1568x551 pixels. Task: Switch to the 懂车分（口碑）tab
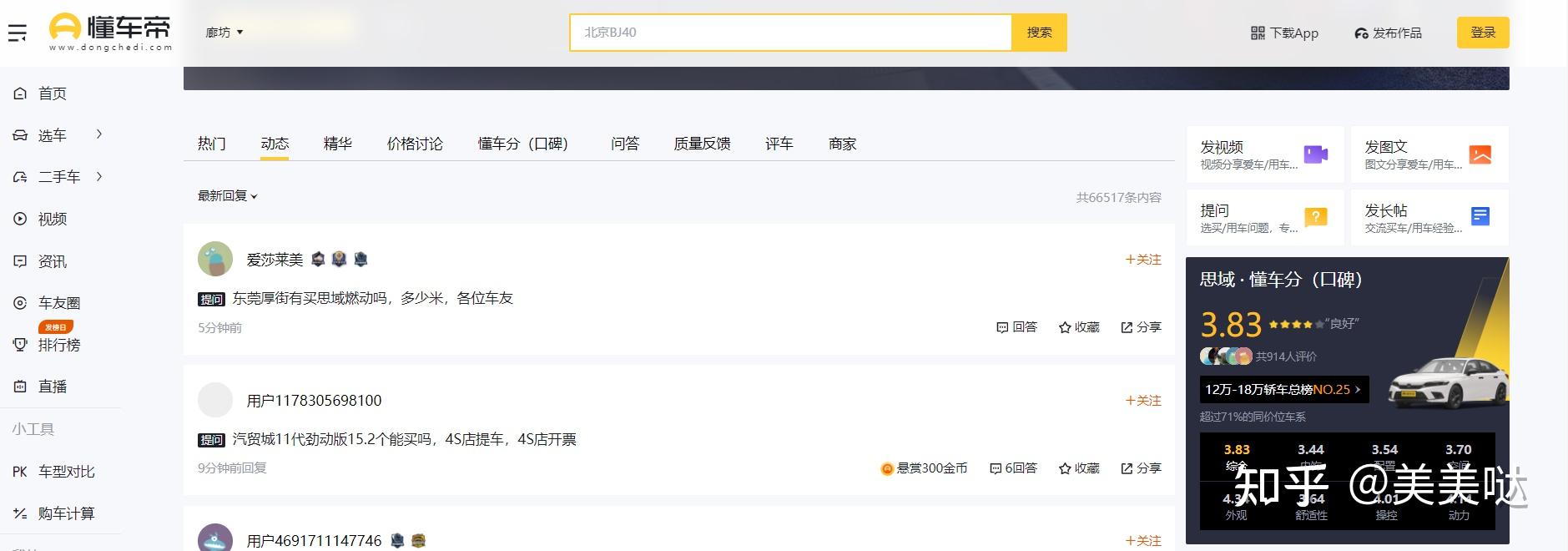[523, 144]
